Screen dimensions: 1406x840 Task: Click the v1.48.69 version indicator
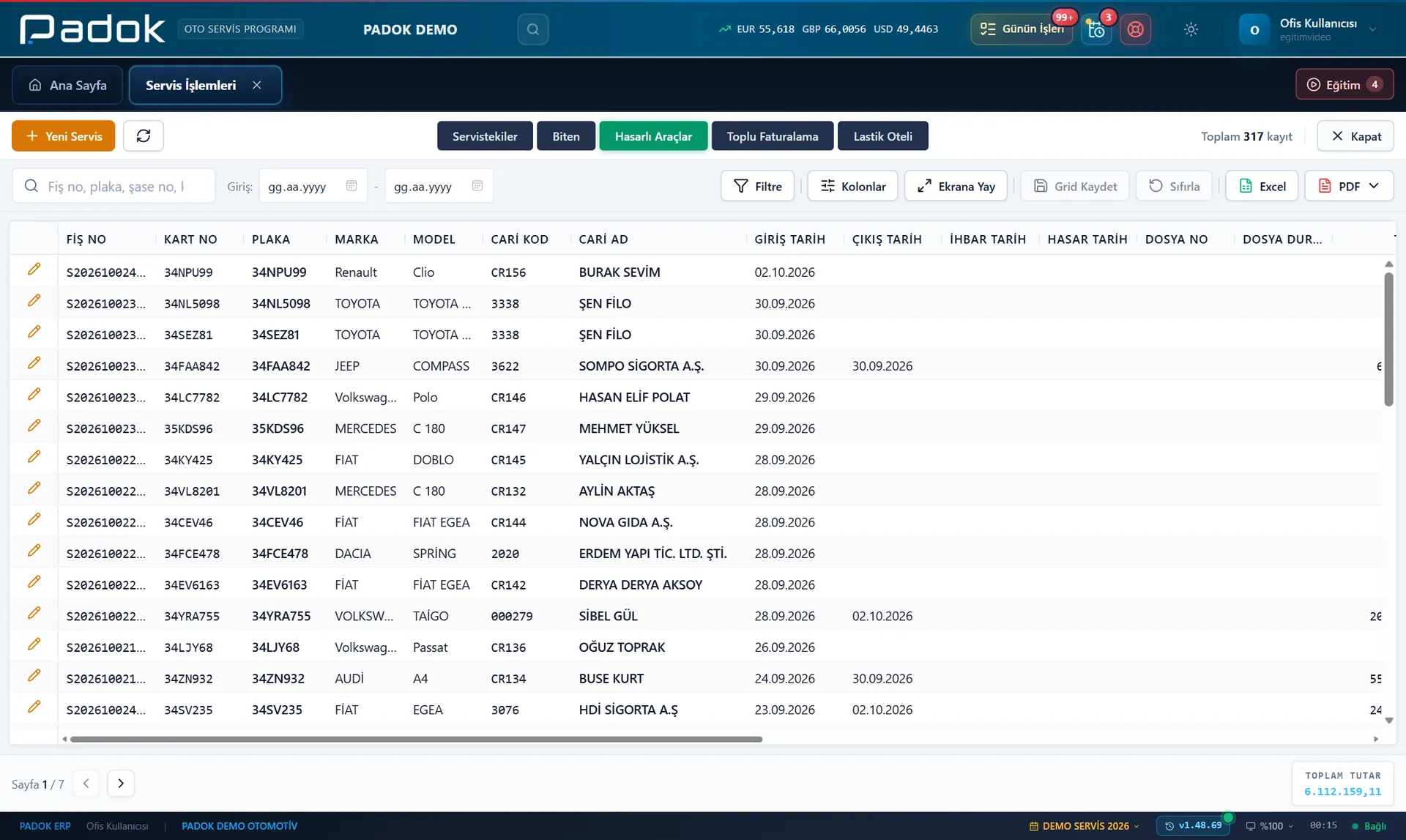[x=1193, y=825]
